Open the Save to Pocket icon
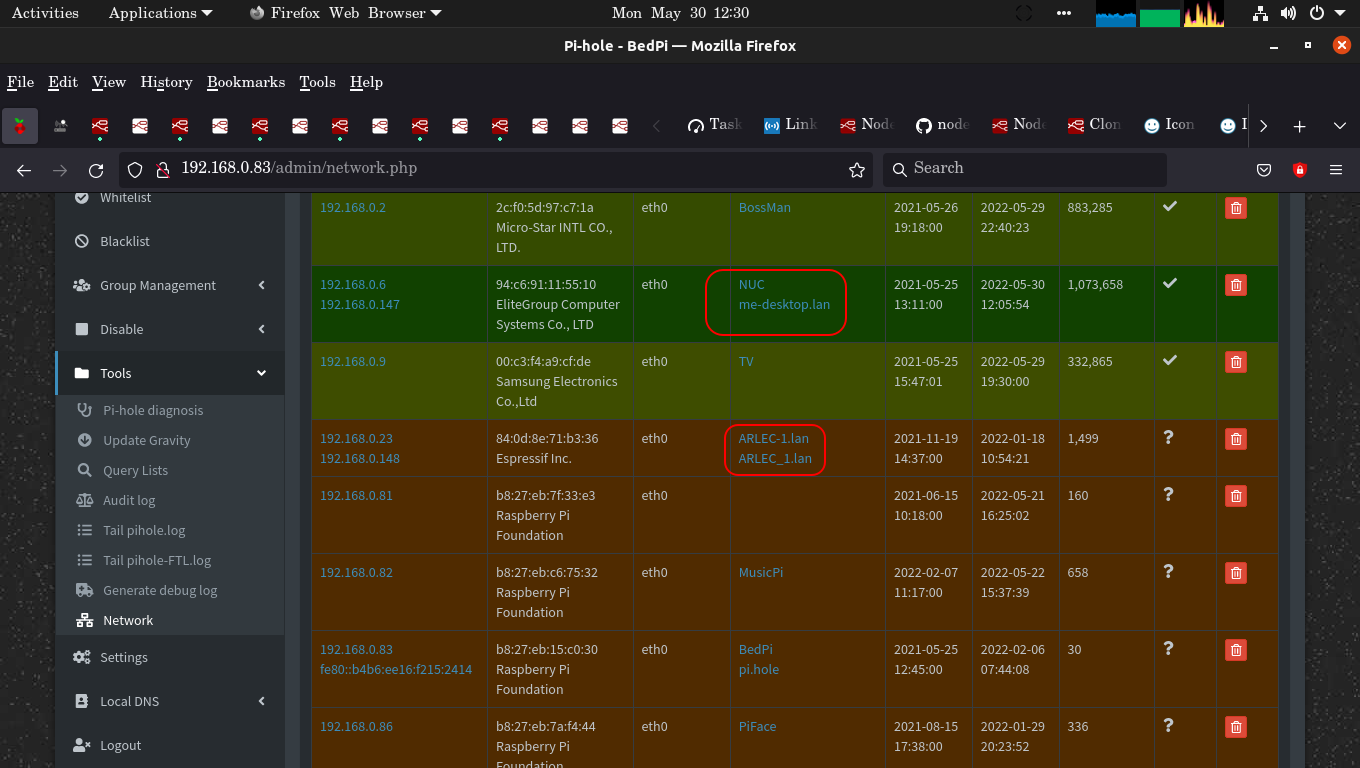 click(x=1264, y=170)
